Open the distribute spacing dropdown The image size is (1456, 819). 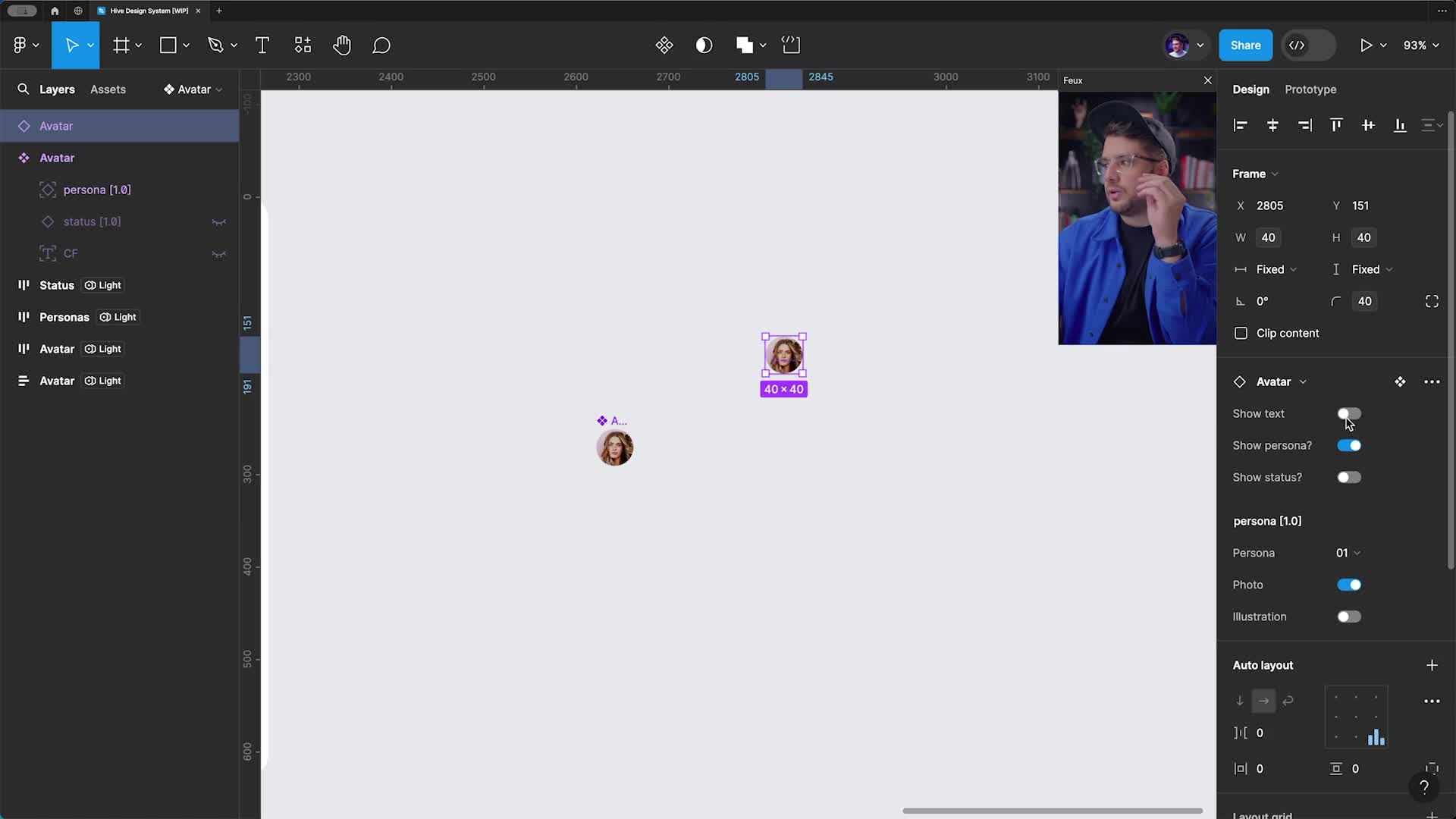(1432, 125)
